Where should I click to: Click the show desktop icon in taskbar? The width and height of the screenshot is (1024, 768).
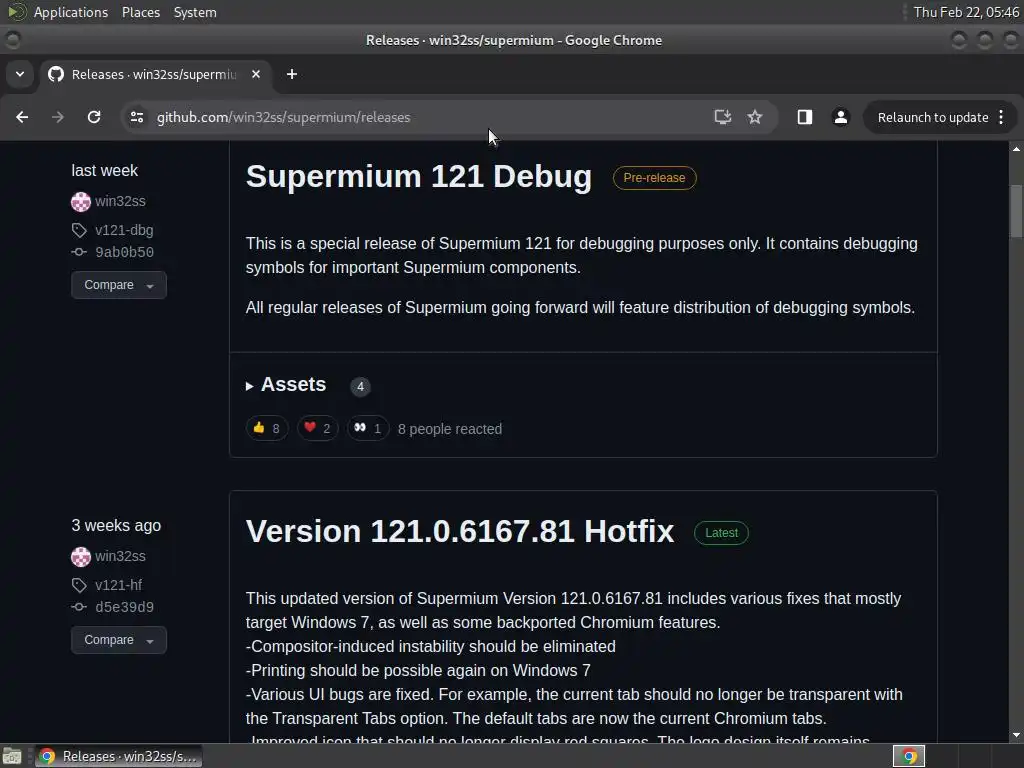click(12, 756)
